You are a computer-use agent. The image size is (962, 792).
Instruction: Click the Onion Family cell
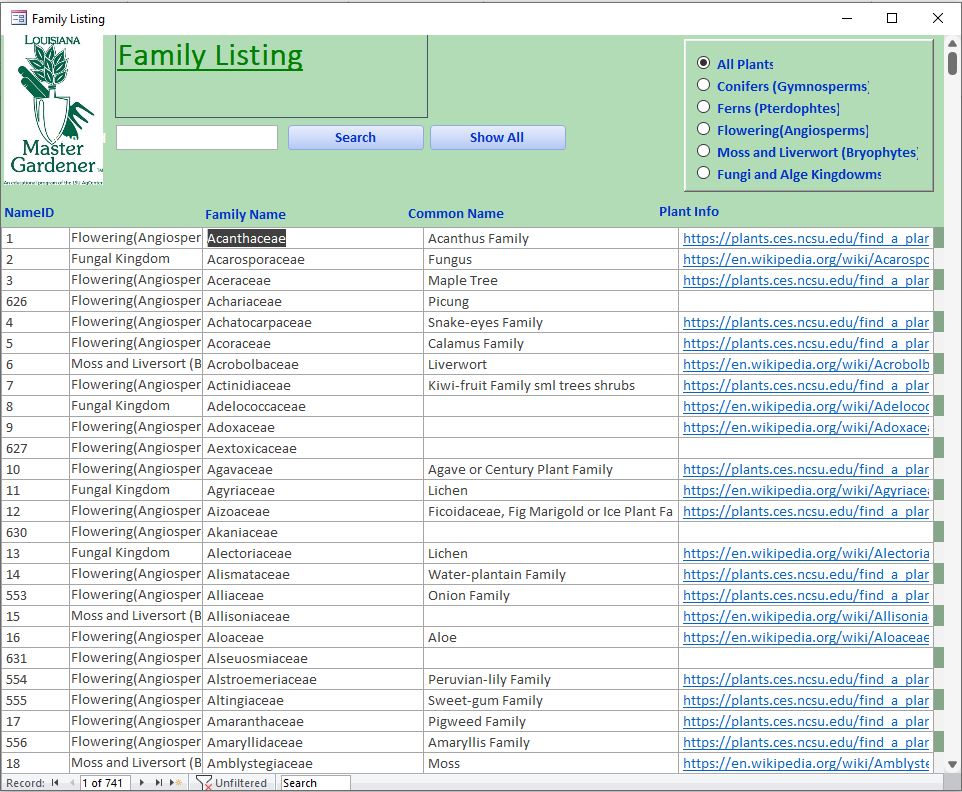[x=550, y=595]
